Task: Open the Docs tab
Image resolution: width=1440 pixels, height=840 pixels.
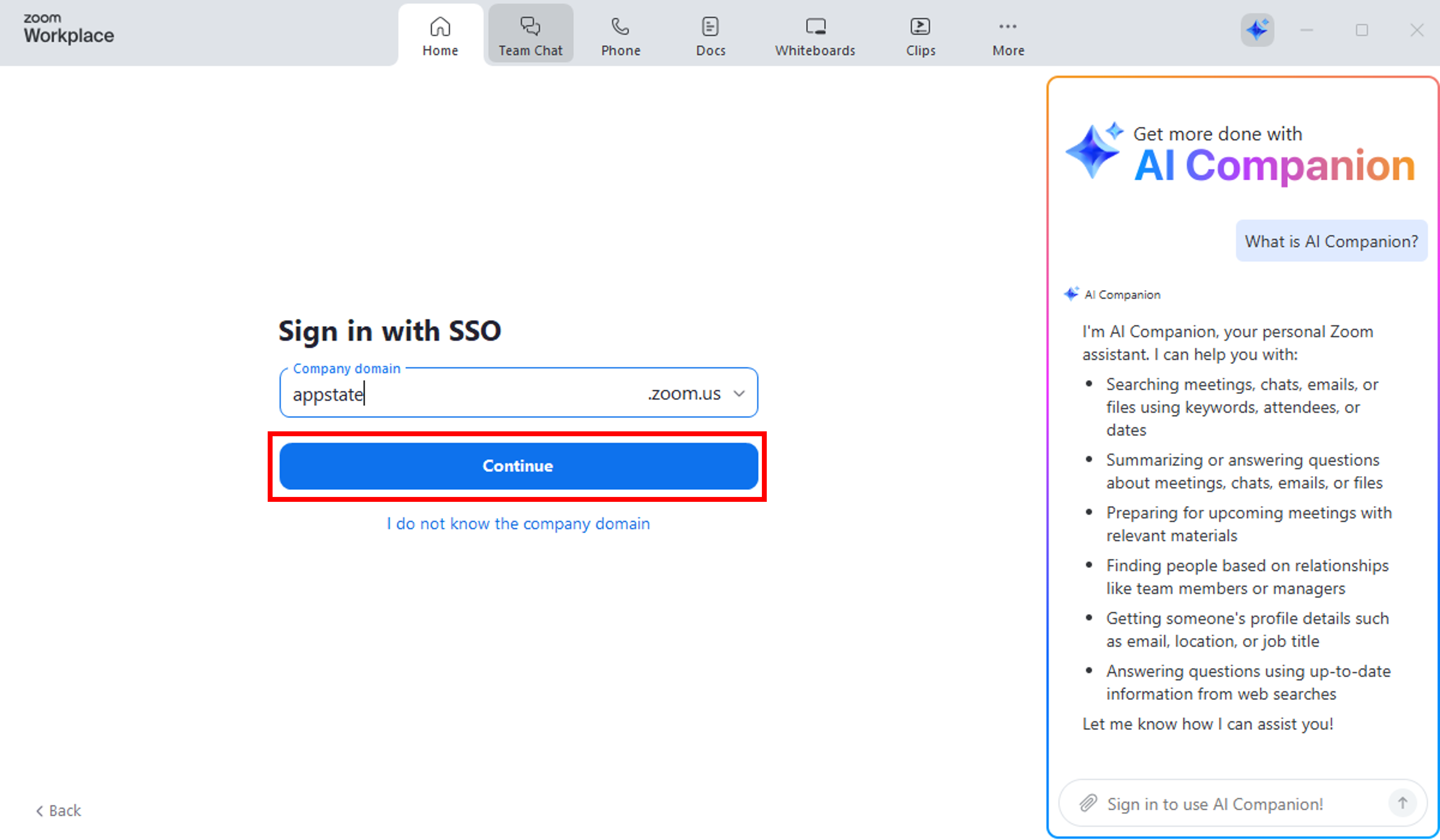Action: tap(710, 36)
